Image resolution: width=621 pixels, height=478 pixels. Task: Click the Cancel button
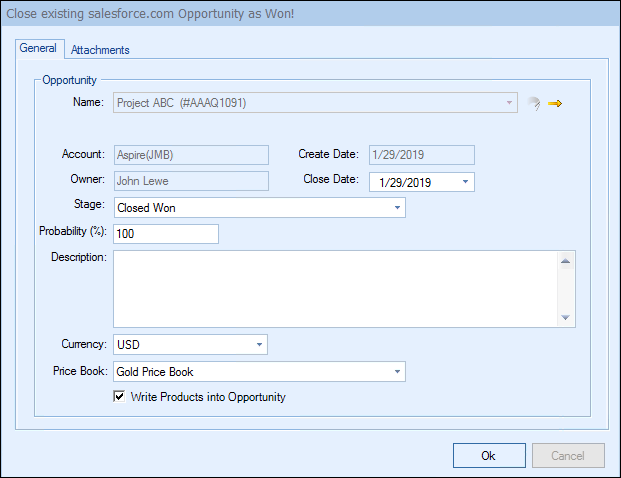coord(567,456)
